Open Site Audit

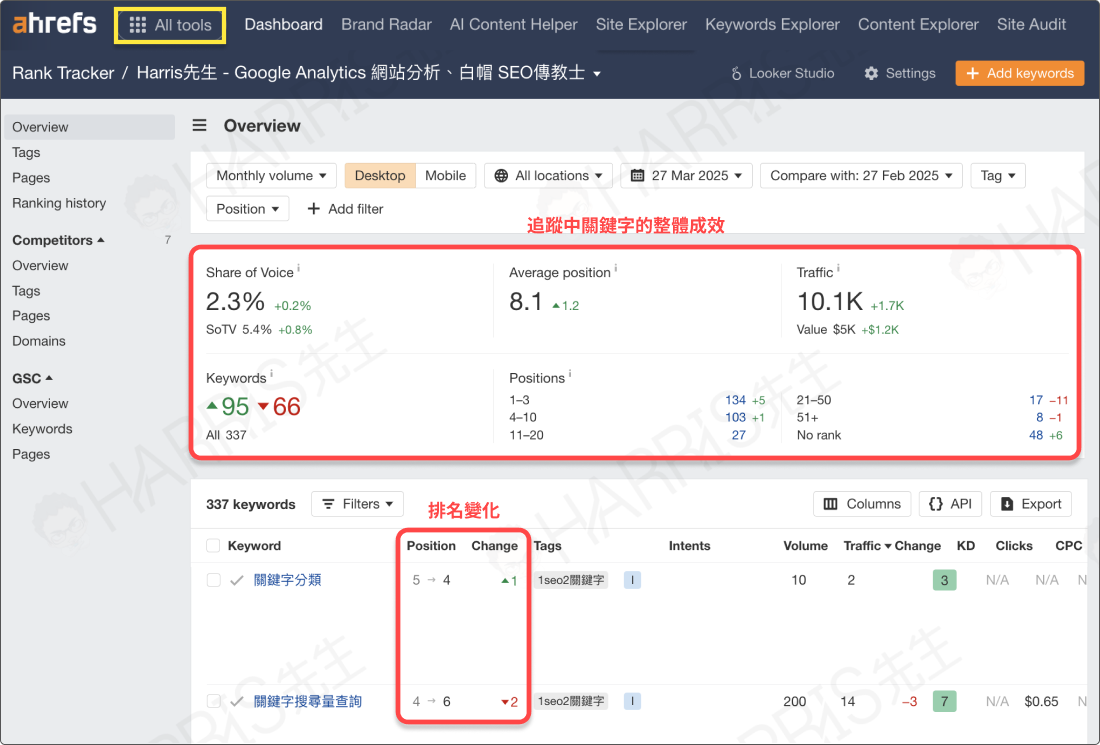pos(1031,25)
